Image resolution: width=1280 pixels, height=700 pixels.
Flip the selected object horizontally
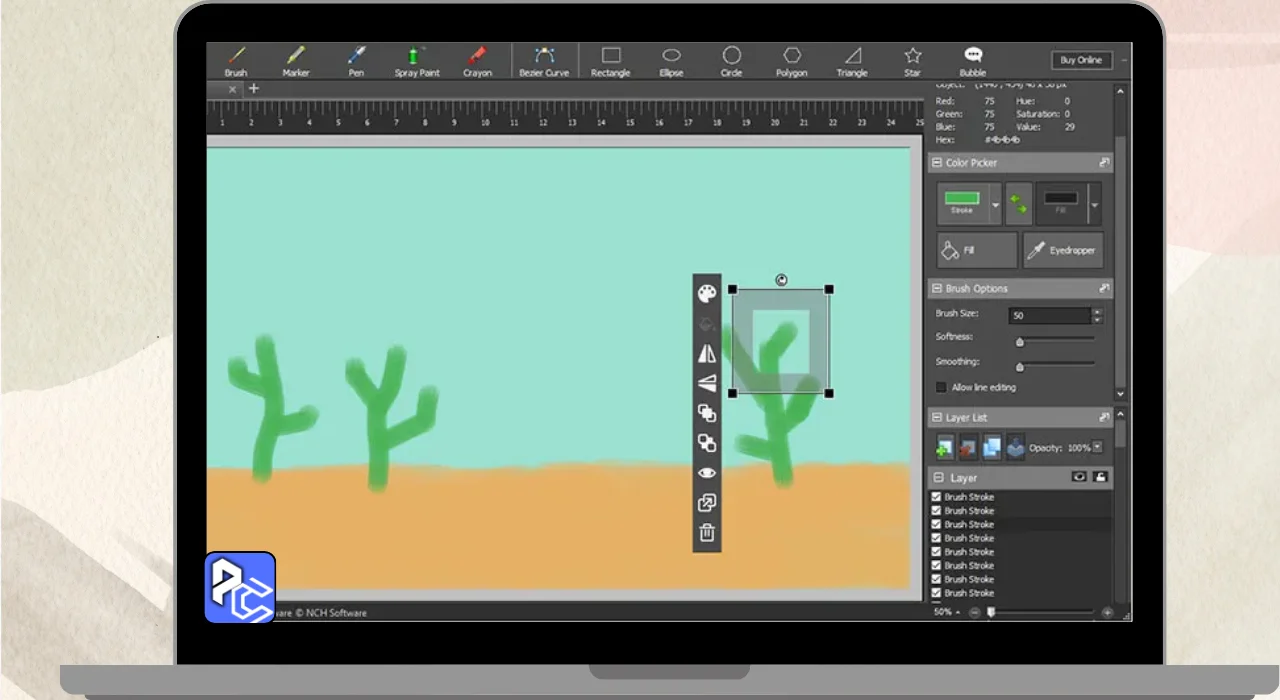(707, 353)
